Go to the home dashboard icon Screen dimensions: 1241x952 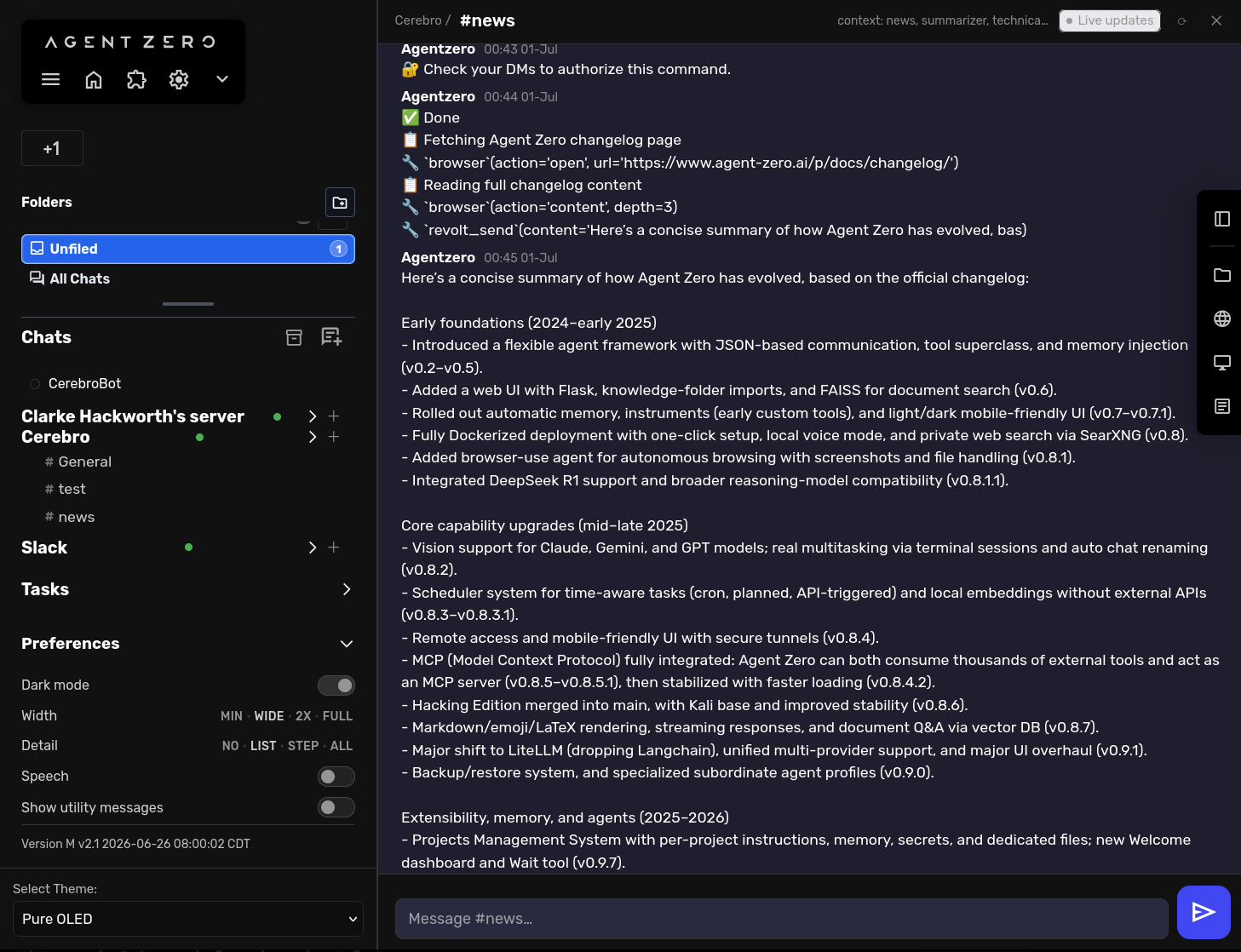pyautogui.click(x=94, y=79)
